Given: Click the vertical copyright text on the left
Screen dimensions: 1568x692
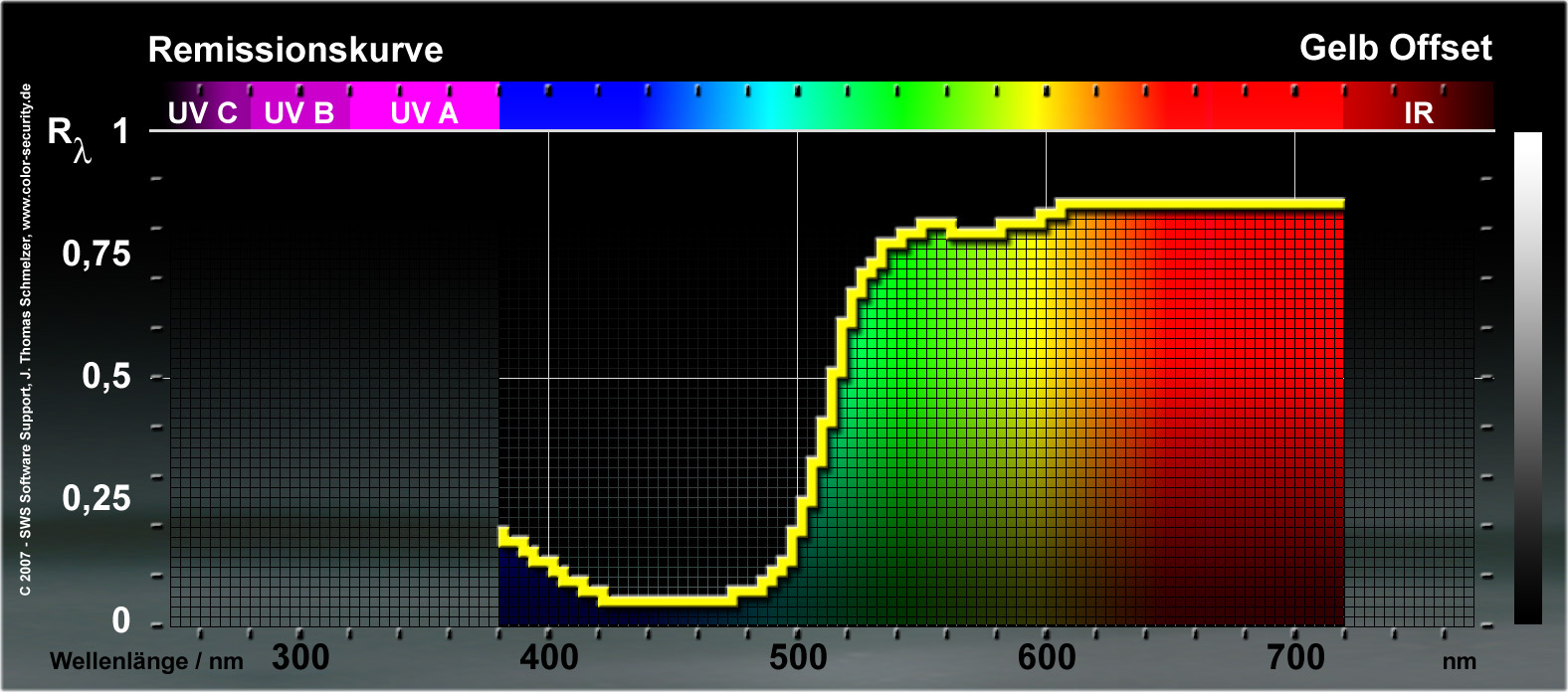Looking at the screenshot, I should click(x=26, y=340).
